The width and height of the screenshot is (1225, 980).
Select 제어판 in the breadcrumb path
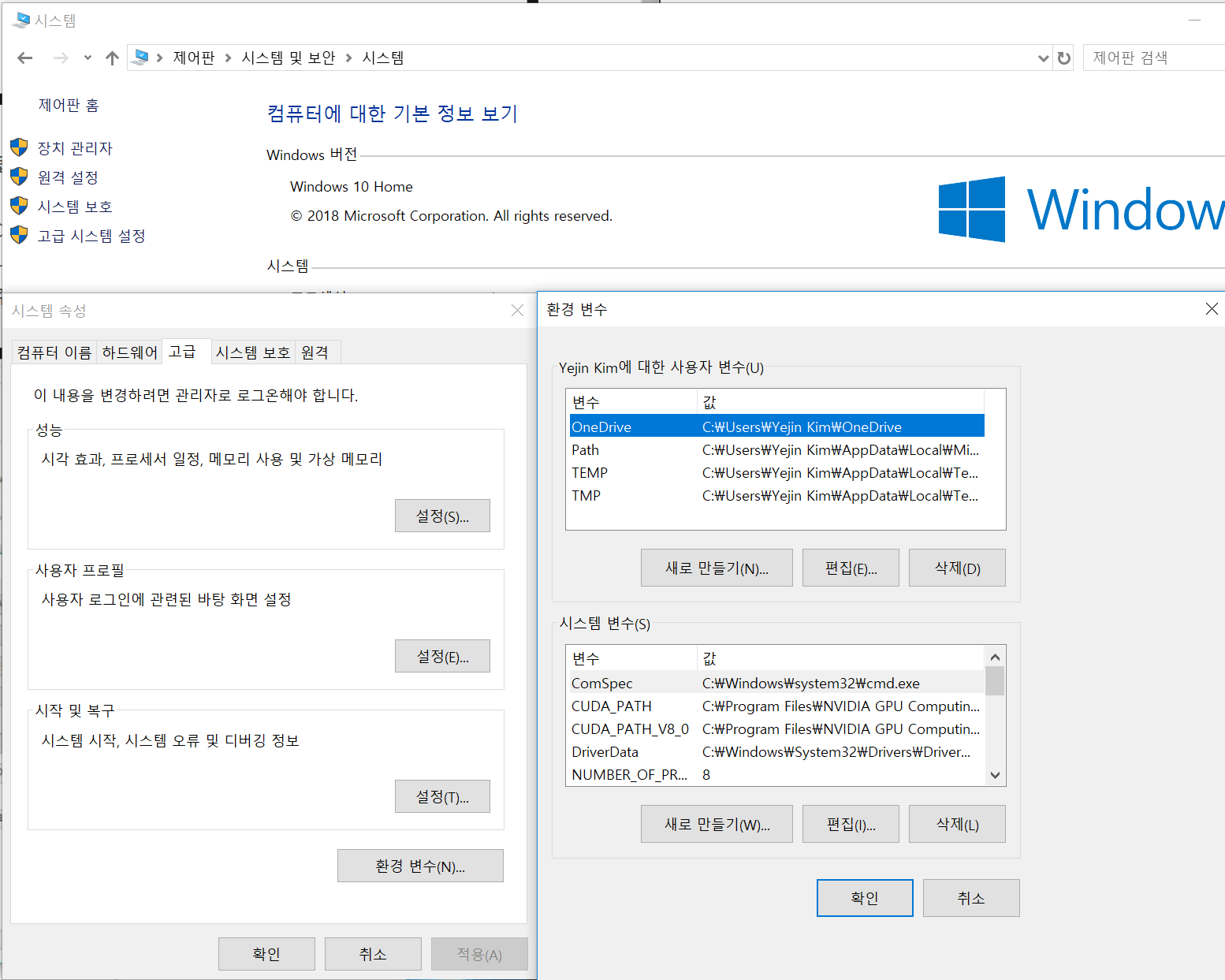click(194, 58)
